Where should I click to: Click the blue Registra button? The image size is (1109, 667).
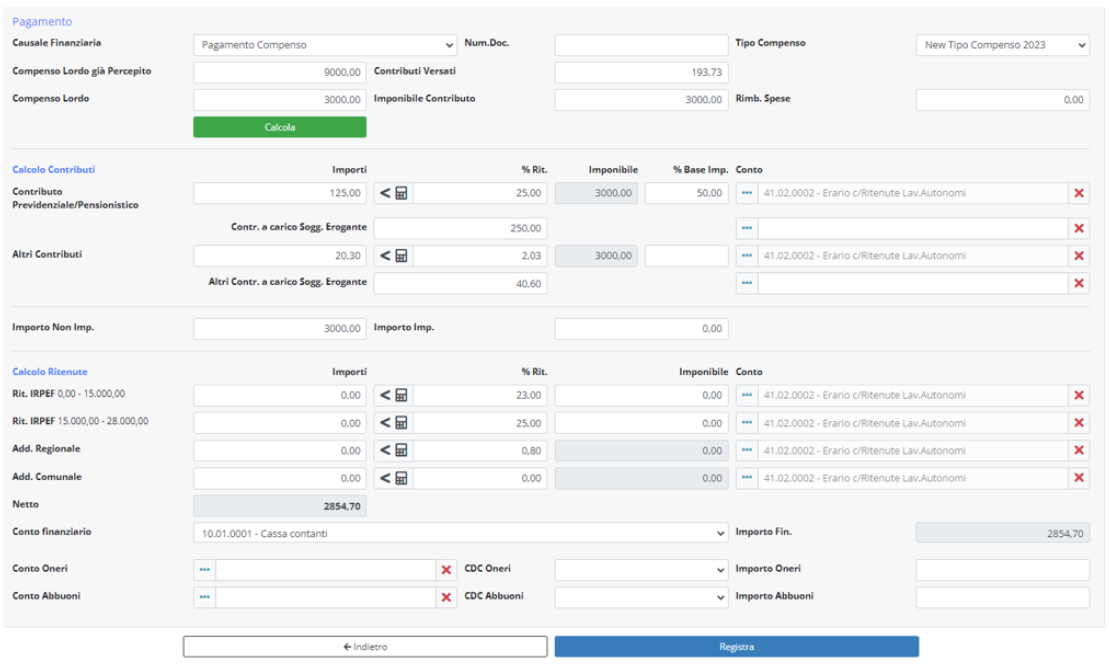coord(736,647)
